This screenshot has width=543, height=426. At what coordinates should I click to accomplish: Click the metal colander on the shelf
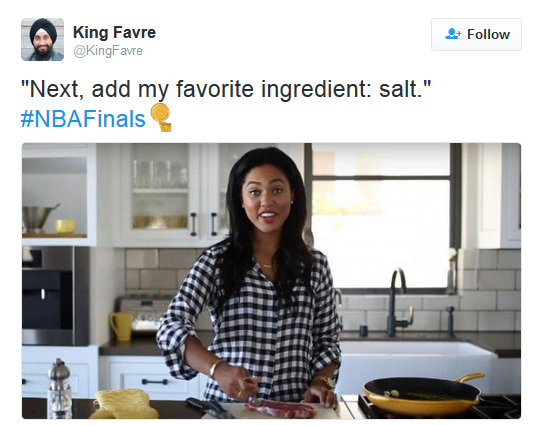pyautogui.click(x=39, y=218)
